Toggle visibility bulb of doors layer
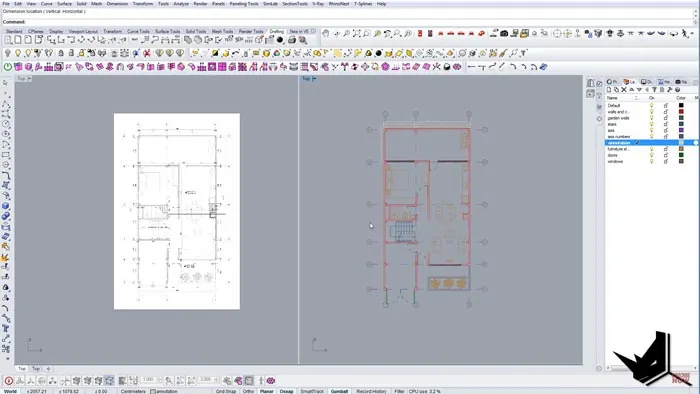The height and width of the screenshot is (394, 700). tap(651, 155)
